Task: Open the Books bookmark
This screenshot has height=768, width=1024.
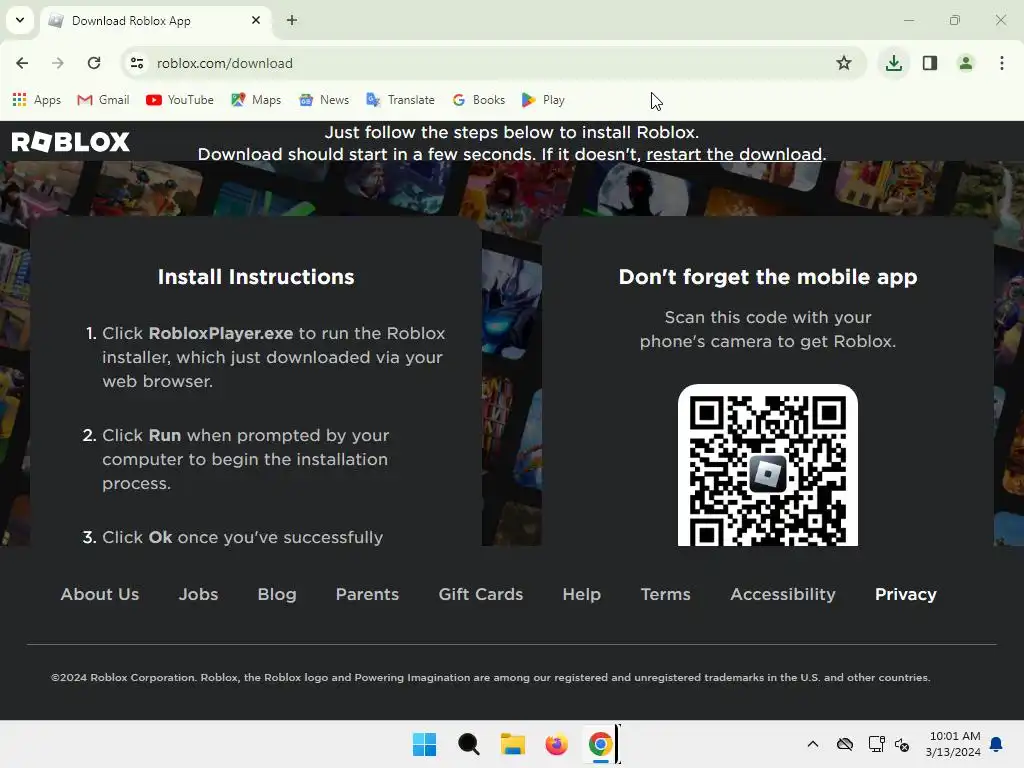Action: pos(479,100)
